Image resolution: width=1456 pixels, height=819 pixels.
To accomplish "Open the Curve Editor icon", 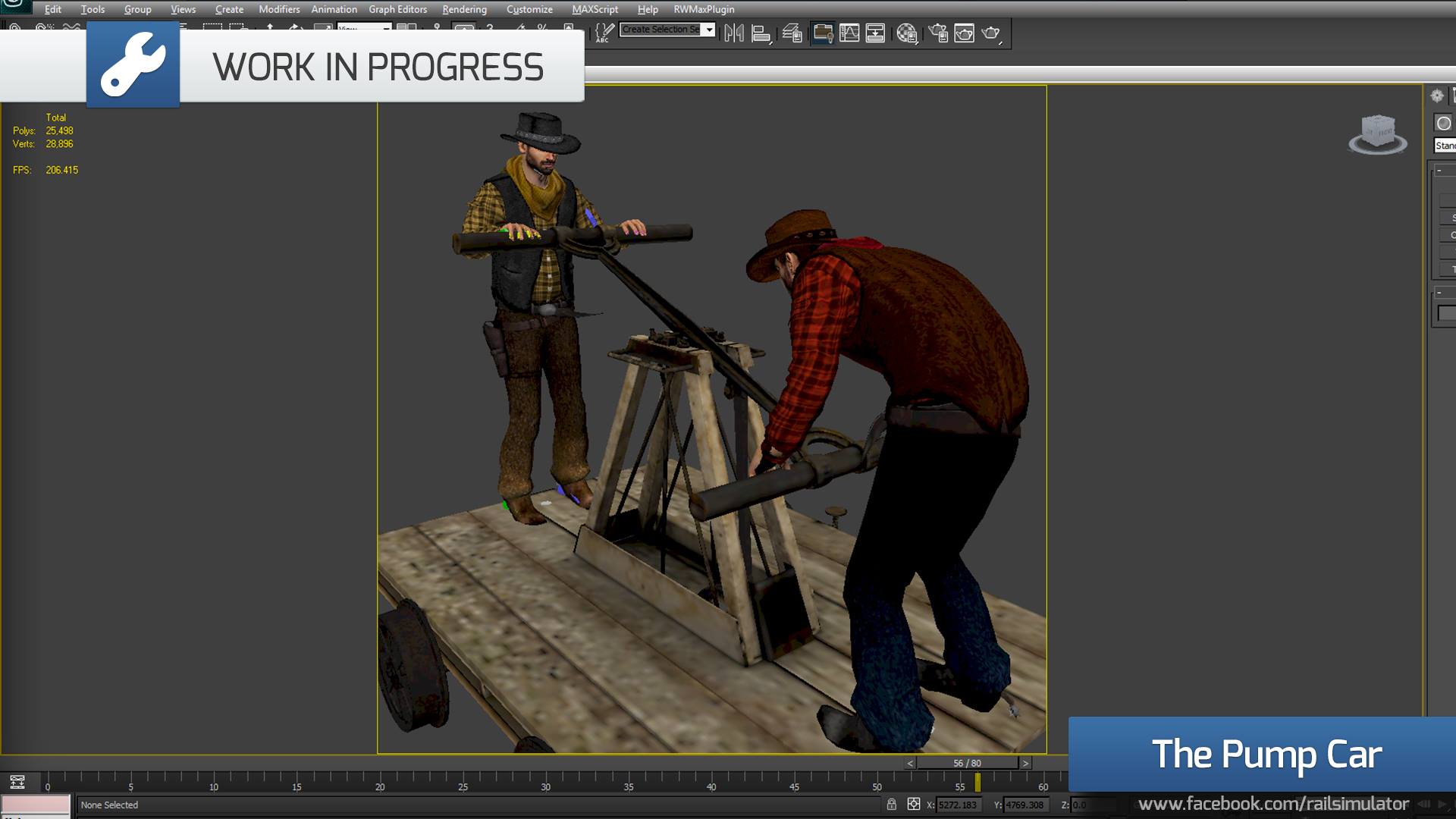I will pos(849,33).
